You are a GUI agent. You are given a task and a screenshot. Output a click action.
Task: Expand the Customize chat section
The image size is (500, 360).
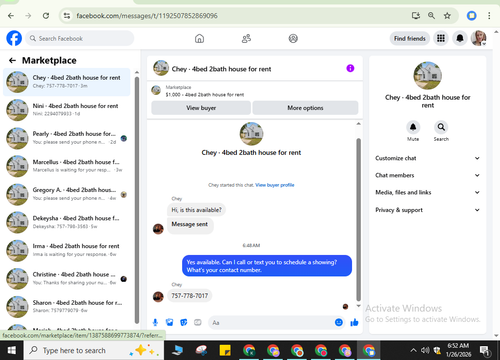click(428, 158)
